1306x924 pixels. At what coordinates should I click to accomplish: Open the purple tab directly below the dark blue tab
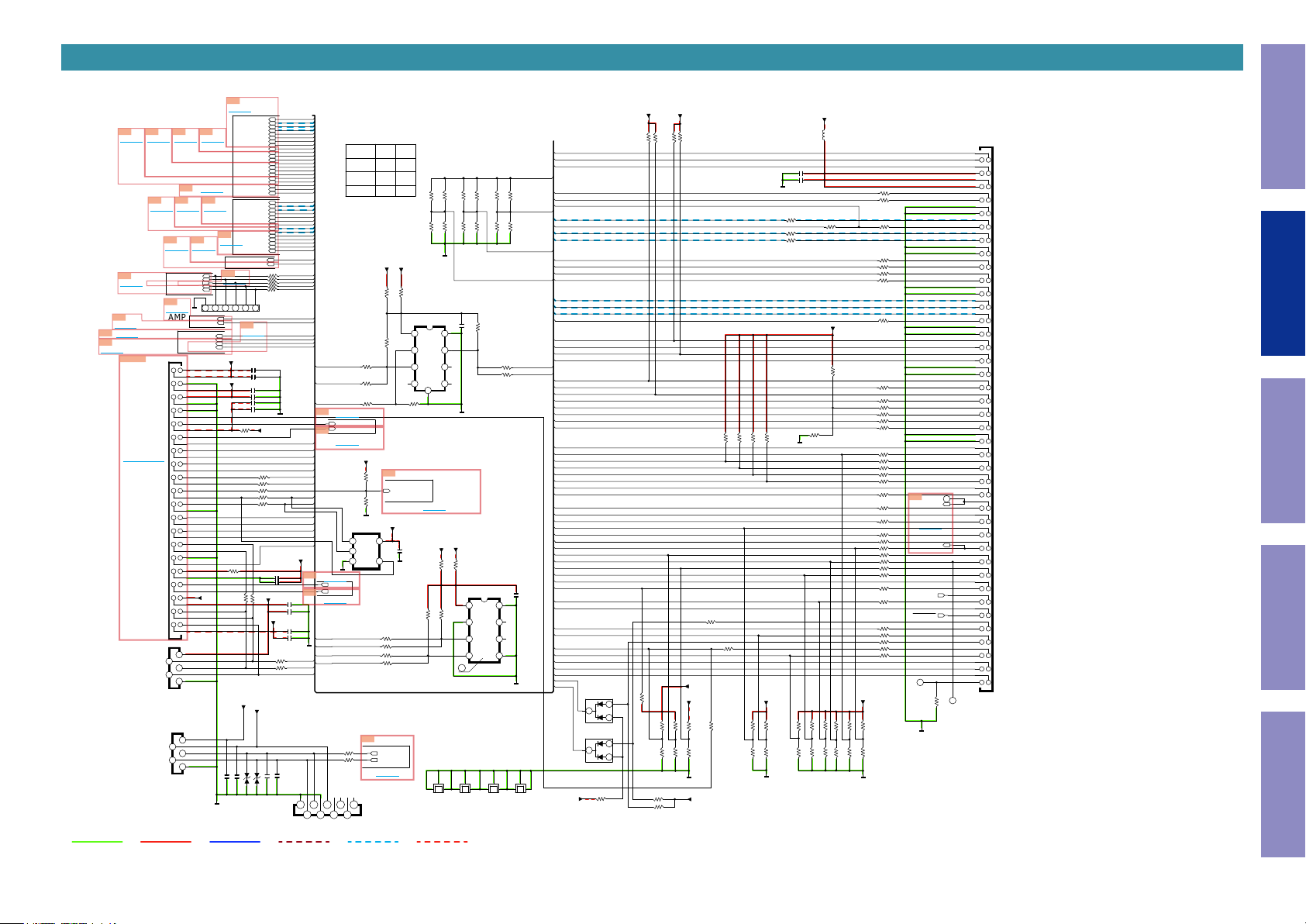coord(1283,450)
